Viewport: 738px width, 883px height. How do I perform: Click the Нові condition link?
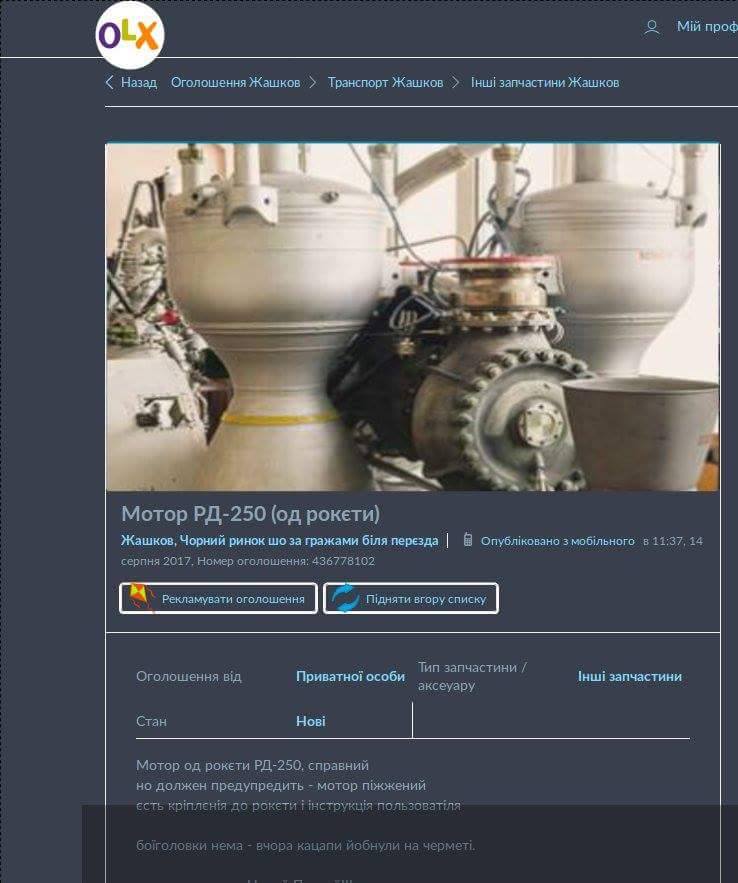pos(310,721)
